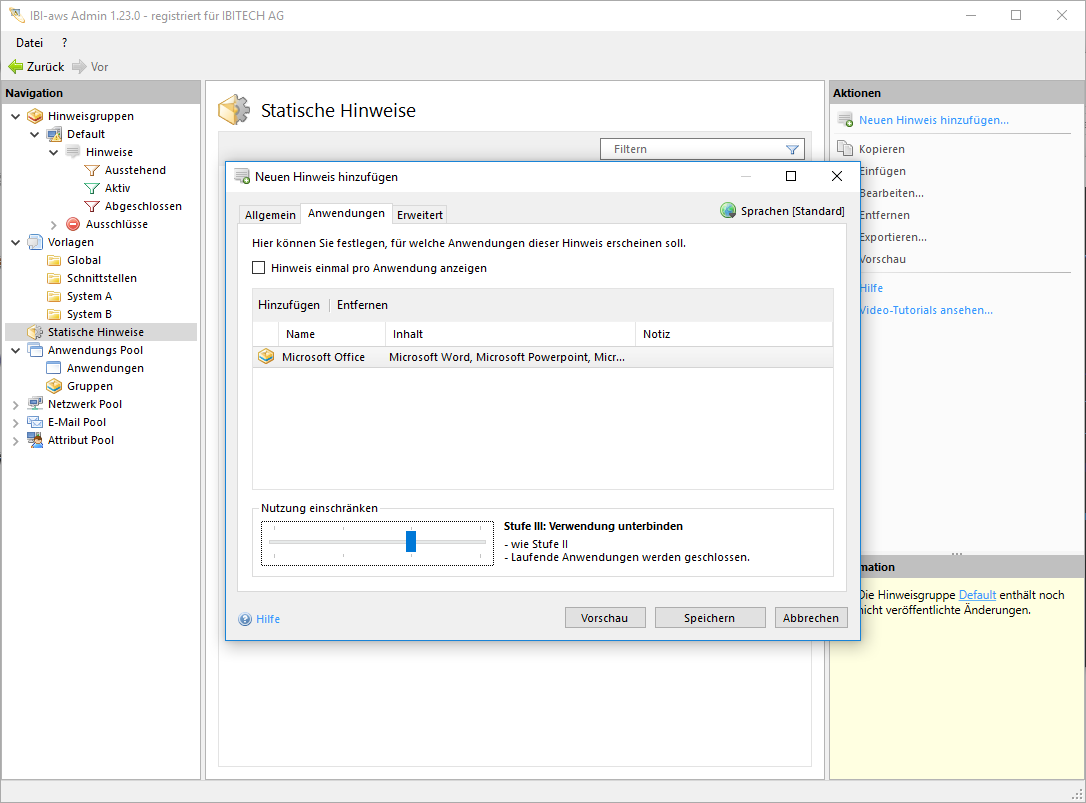Click the Sprachen globe icon

(728, 211)
